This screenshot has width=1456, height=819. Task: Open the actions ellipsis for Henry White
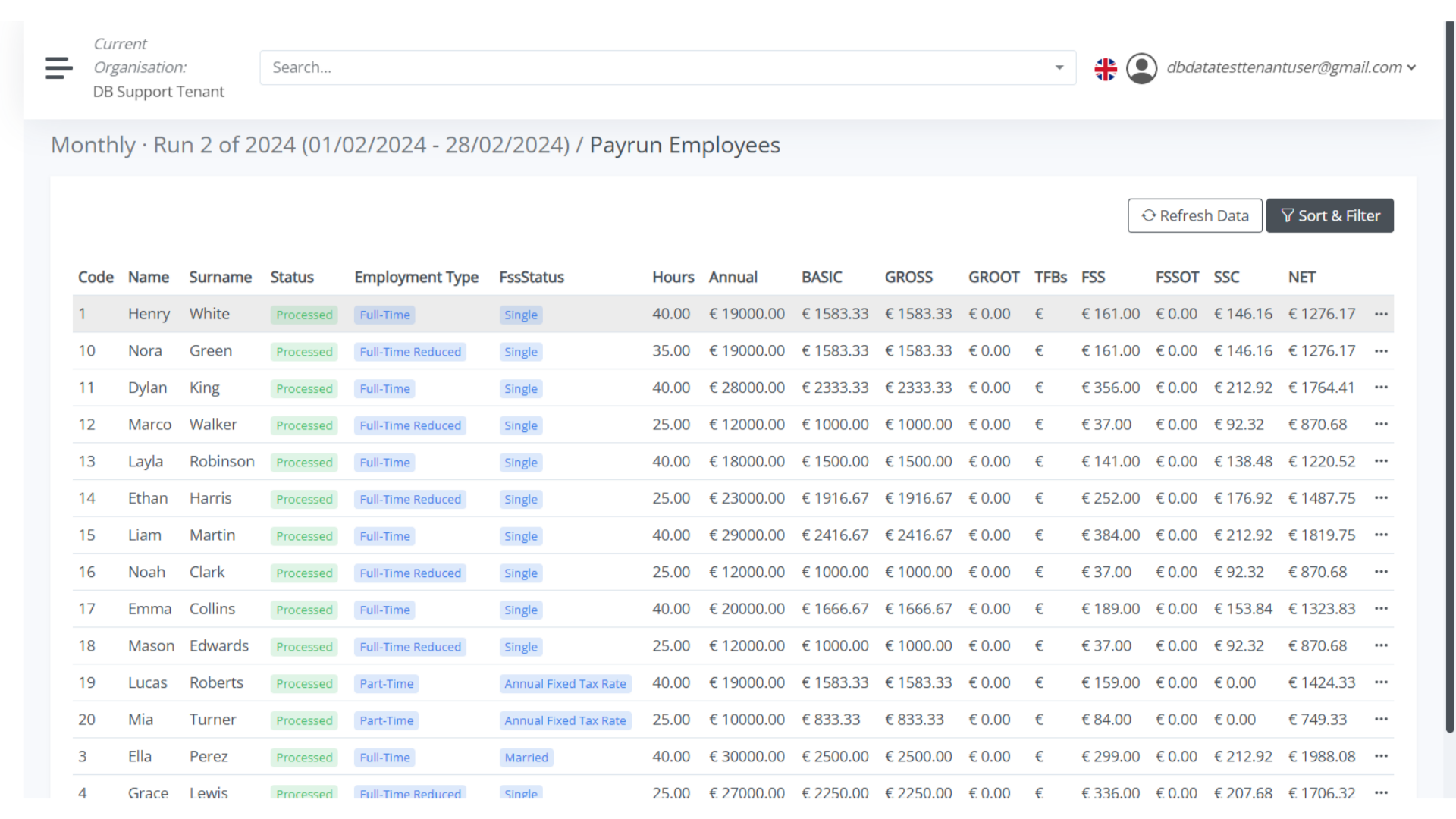[x=1381, y=313]
